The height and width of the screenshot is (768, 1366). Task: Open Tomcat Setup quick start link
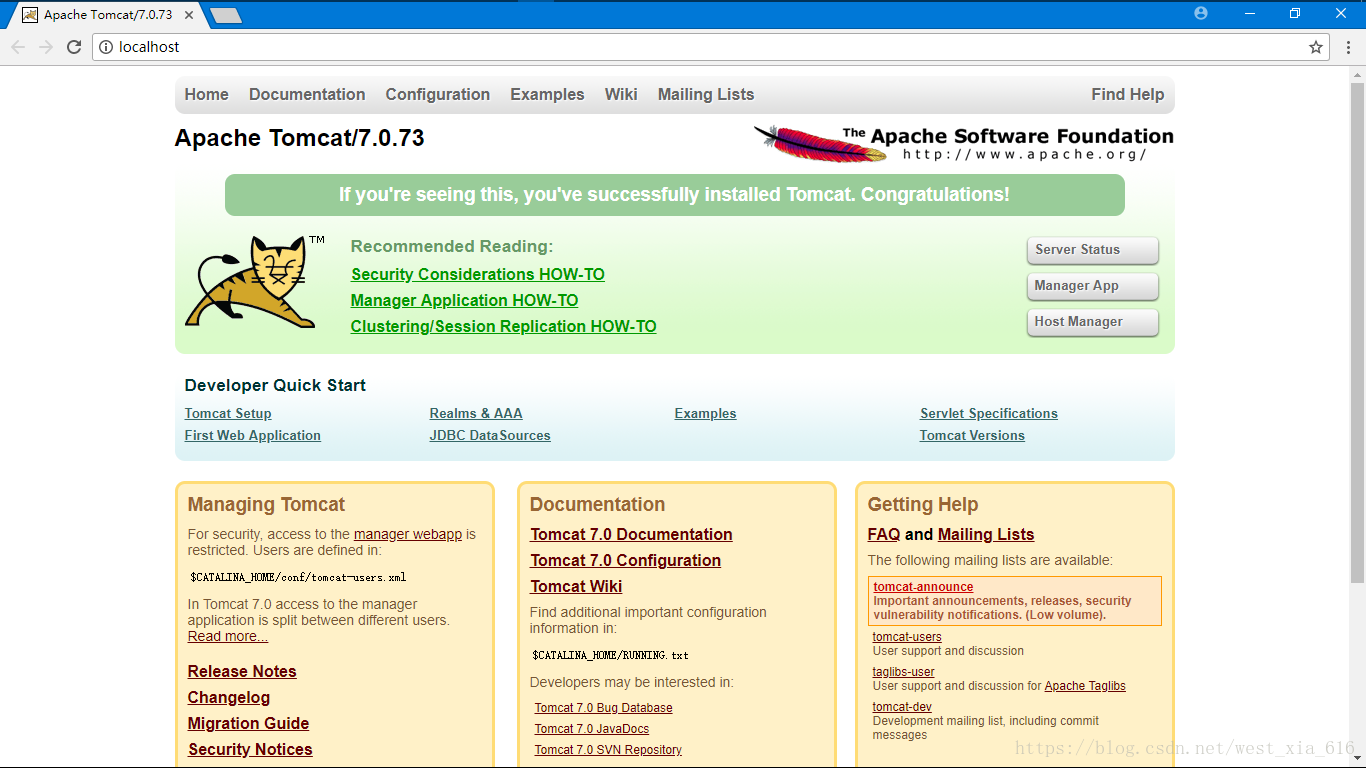[228, 413]
